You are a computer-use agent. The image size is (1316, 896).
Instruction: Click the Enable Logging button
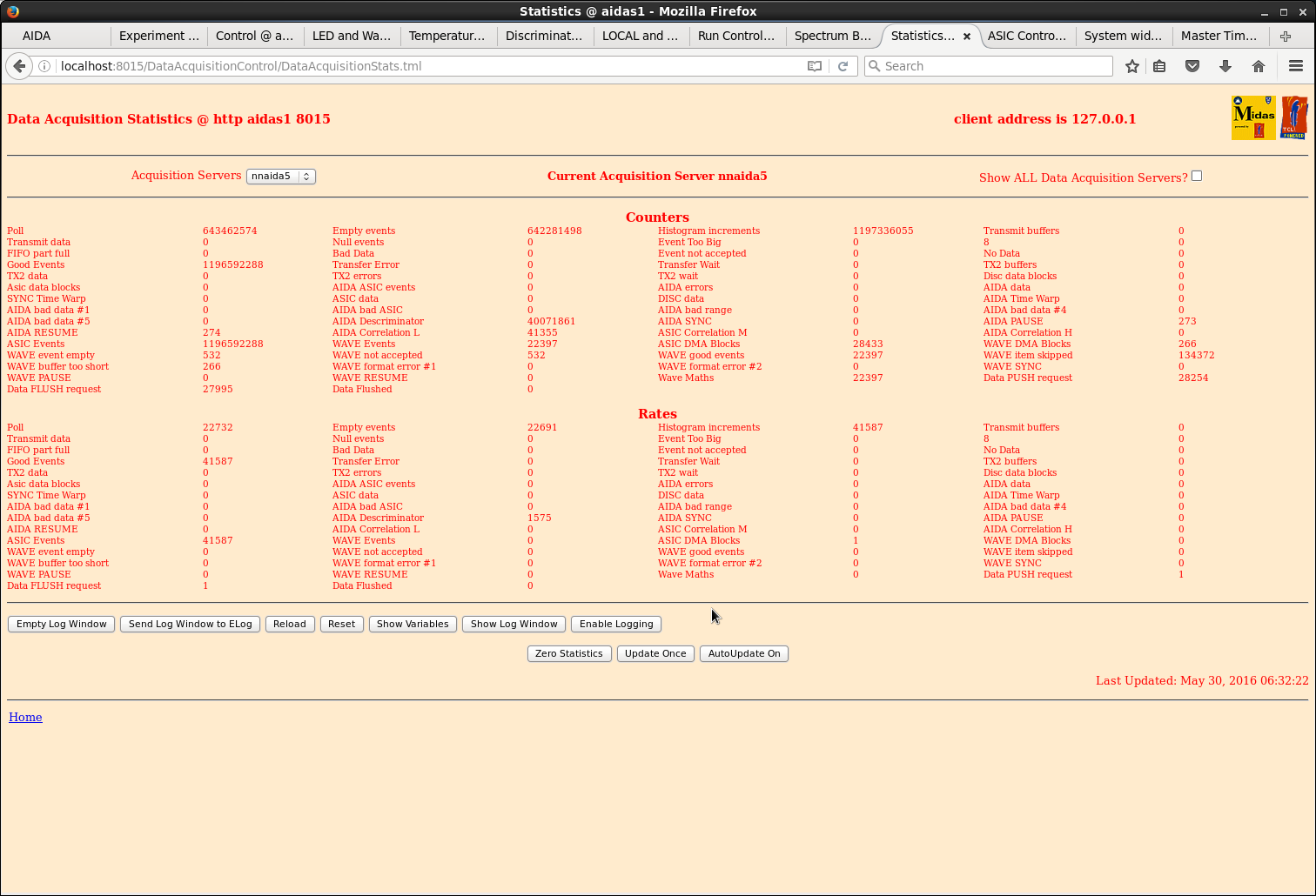616,624
